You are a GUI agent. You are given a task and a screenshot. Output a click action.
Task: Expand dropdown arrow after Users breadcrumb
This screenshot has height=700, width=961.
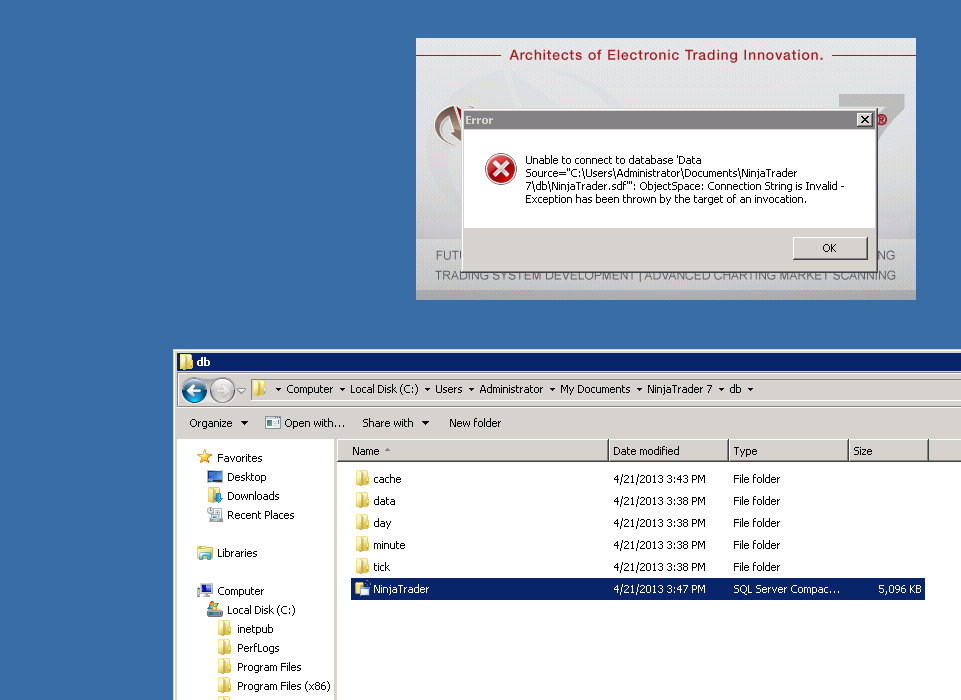pos(471,390)
